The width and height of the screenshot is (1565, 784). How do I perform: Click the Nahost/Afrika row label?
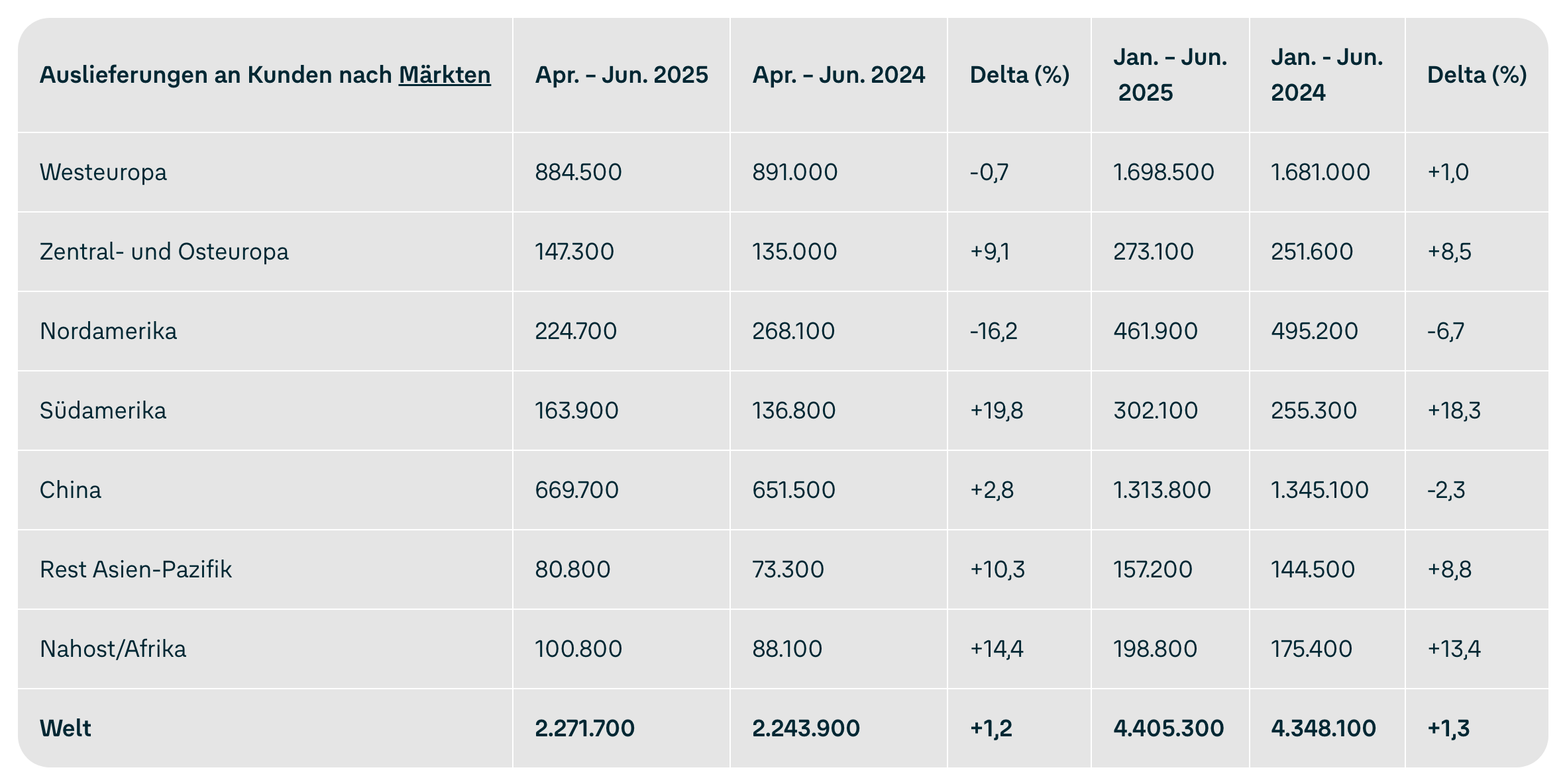pyautogui.click(x=113, y=649)
